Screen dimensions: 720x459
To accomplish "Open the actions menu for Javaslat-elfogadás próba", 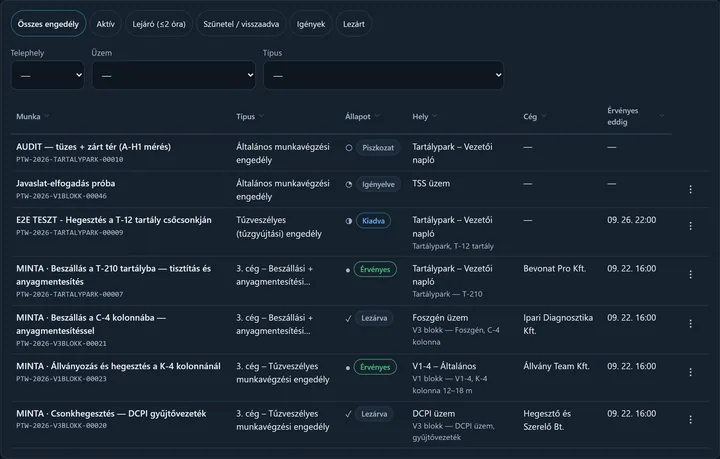I will coord(690,190).
